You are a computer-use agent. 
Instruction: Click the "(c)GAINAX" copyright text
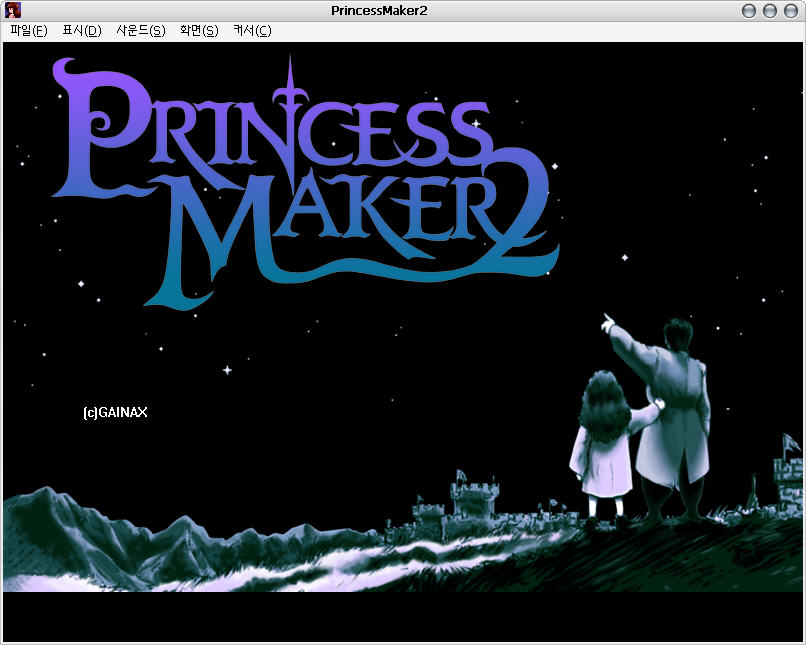pos(115,412)
